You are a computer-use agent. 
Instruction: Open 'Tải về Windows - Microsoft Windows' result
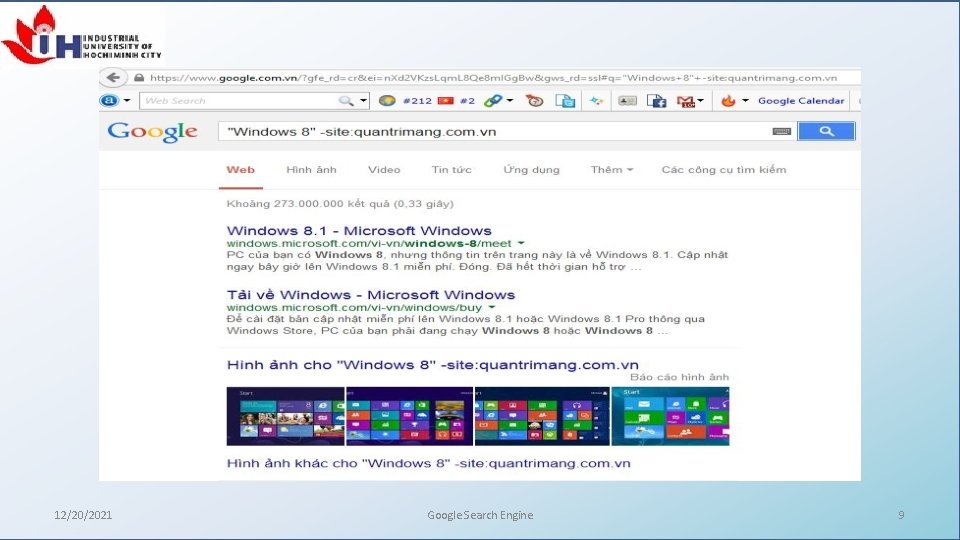370,295
